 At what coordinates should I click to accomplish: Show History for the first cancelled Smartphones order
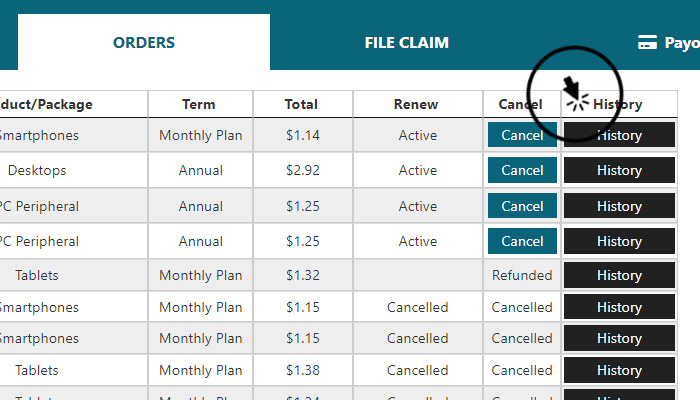[x=619, y=307]
